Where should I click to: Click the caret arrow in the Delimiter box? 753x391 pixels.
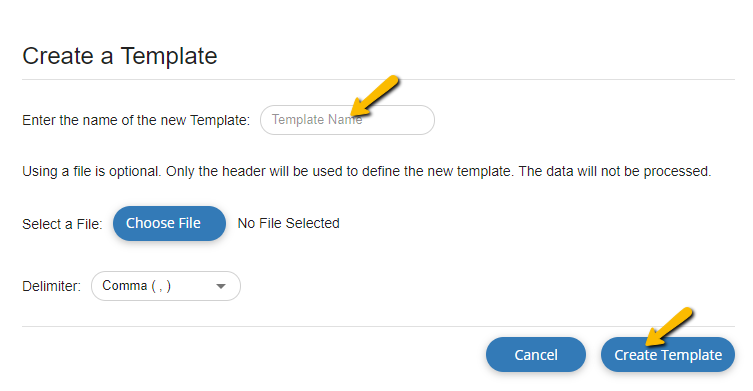(x=221, y=286)
